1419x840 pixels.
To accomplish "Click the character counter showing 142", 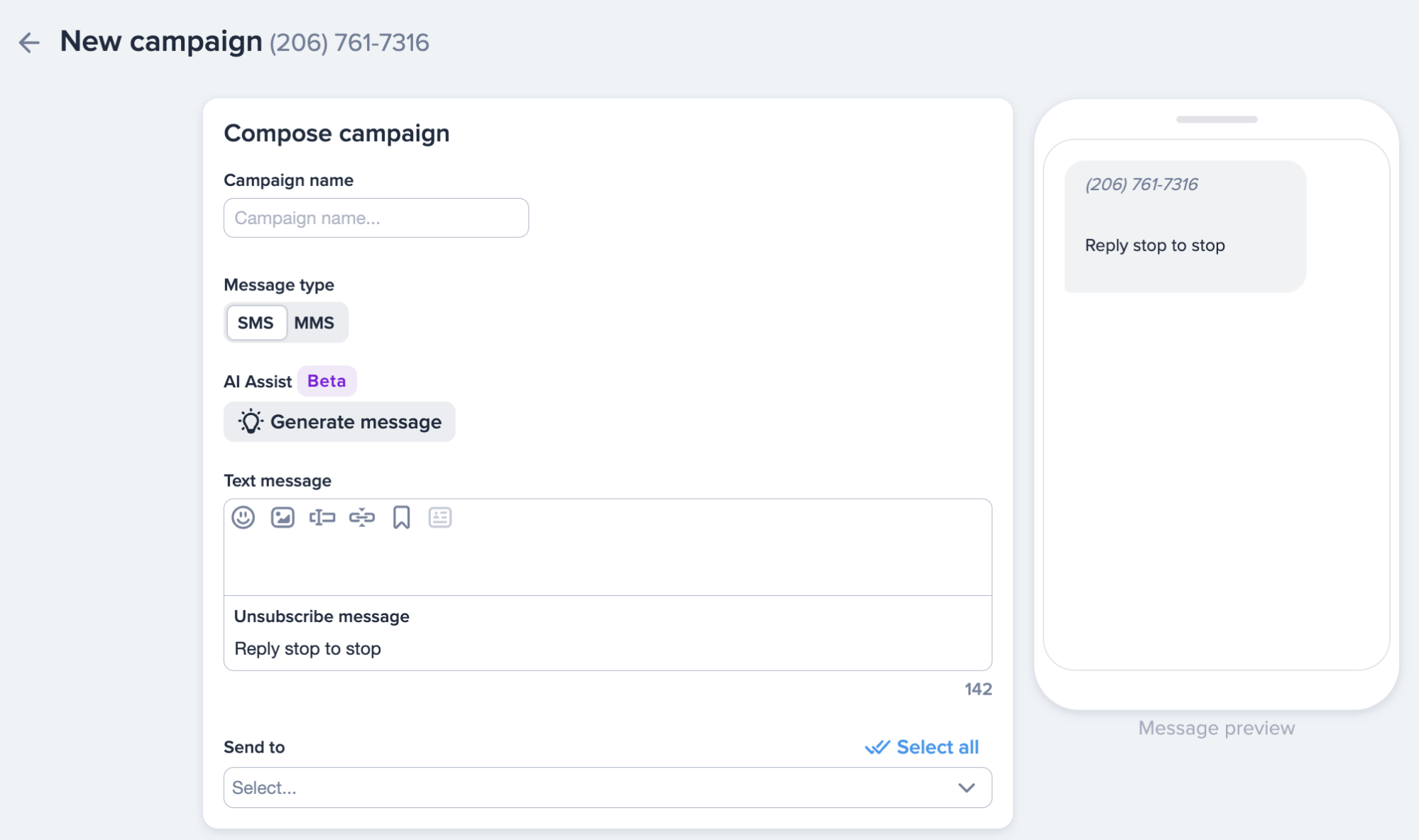I will [977, 688].
